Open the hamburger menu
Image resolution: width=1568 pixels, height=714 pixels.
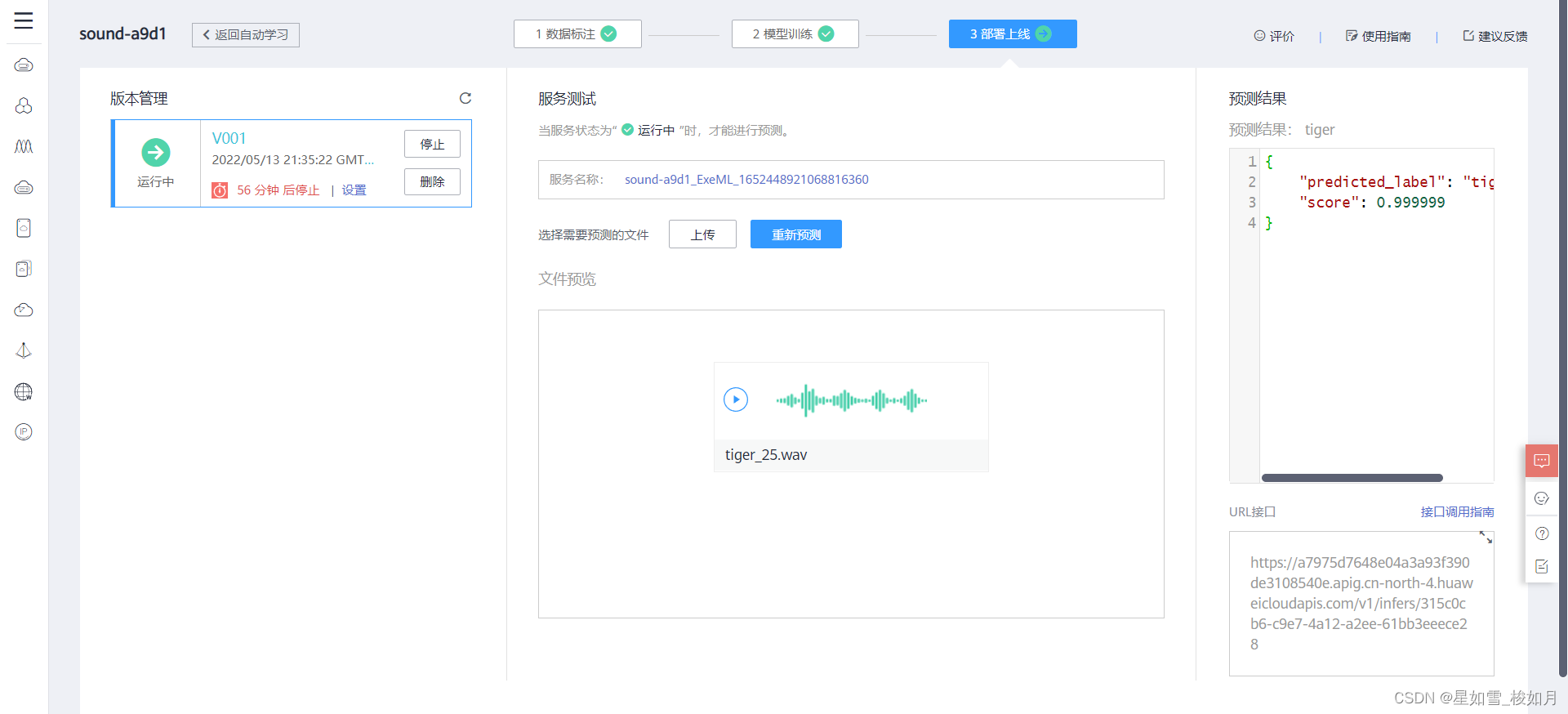(x=24, y=21)
